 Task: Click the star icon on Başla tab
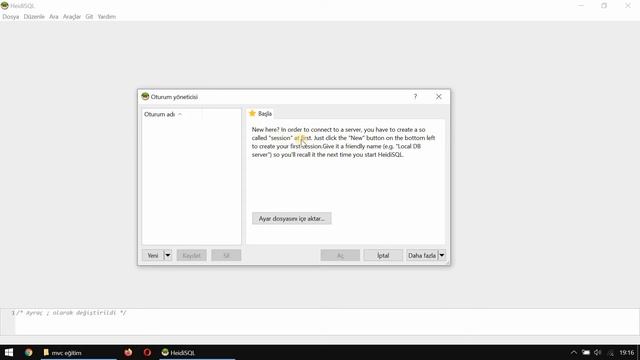252,113
